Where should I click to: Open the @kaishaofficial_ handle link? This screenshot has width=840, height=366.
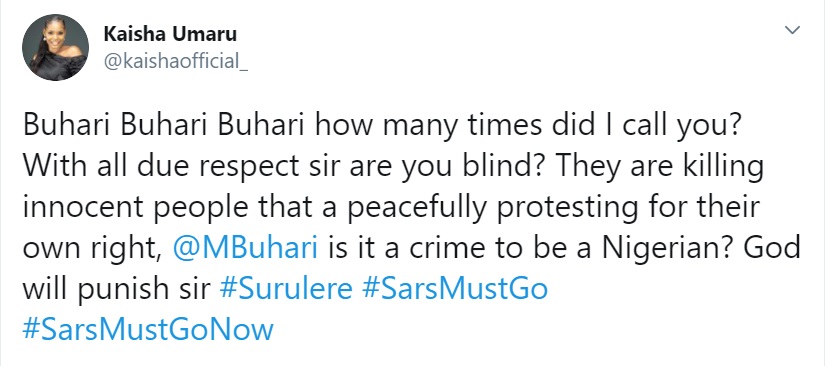tap(175, 63)
